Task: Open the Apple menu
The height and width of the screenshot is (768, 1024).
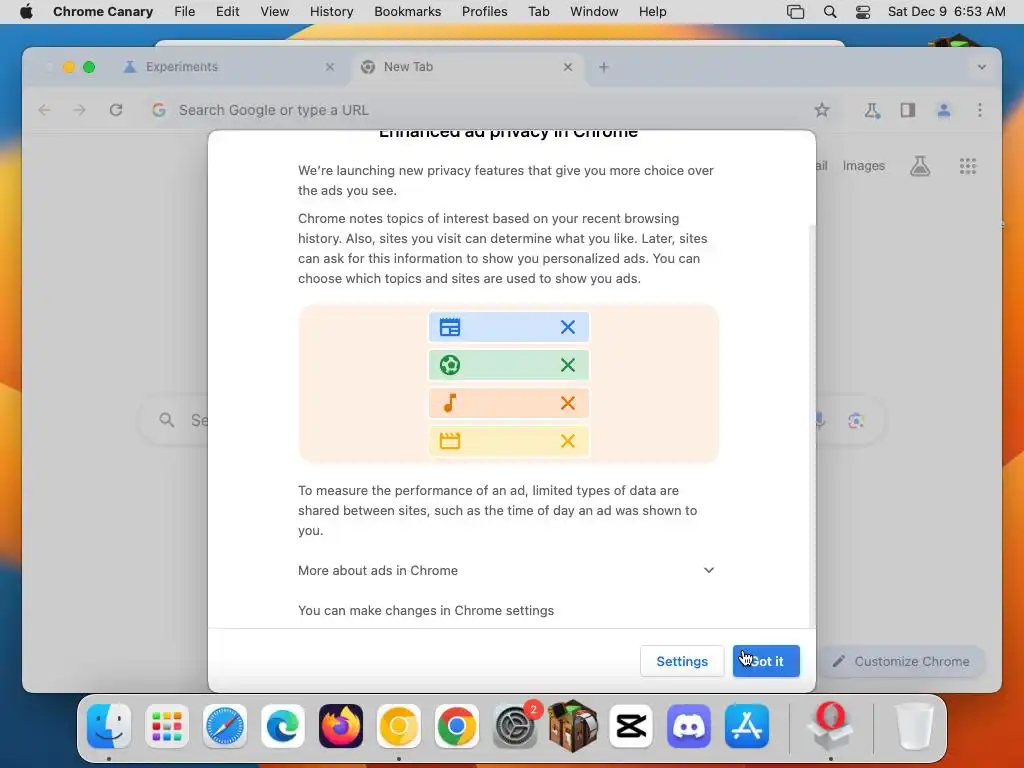Action: [26, 12]
